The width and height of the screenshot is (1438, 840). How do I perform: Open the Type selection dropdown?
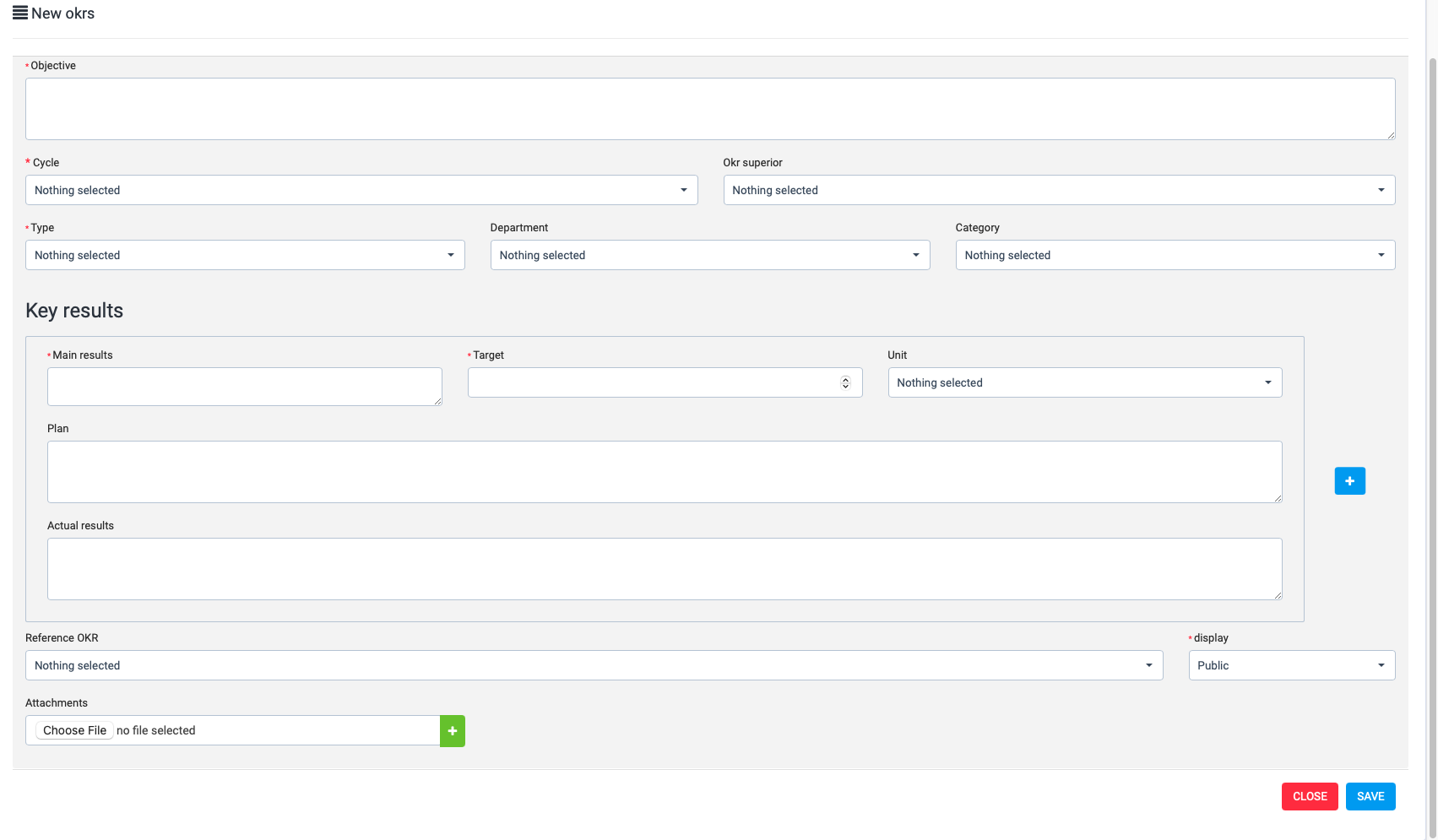(x=245, y=255)
